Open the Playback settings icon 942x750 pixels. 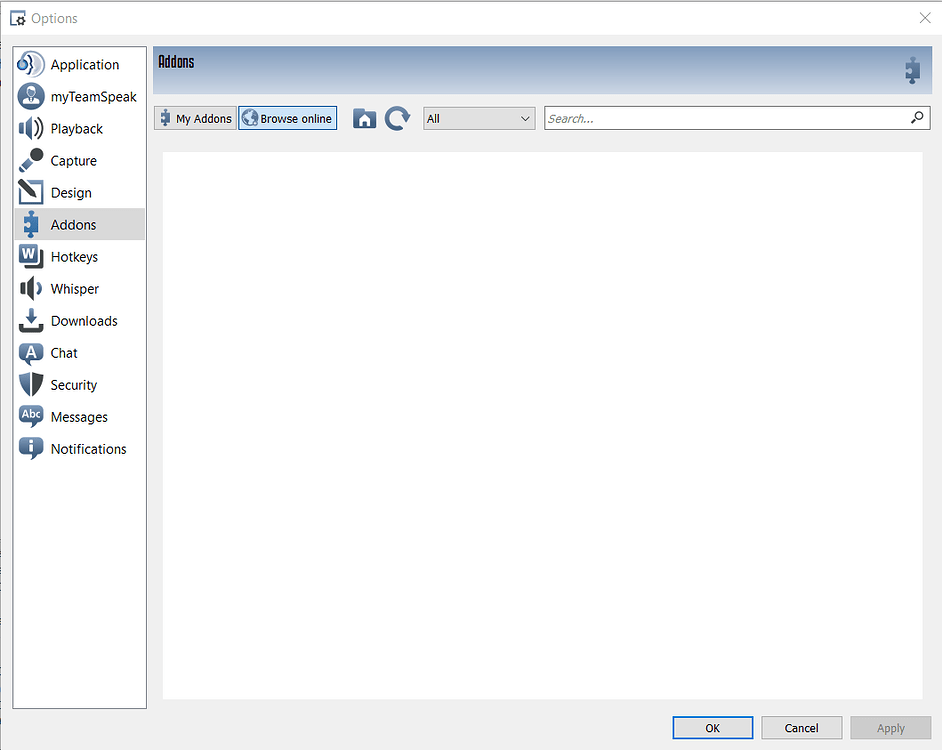click(x=30, y=128)
